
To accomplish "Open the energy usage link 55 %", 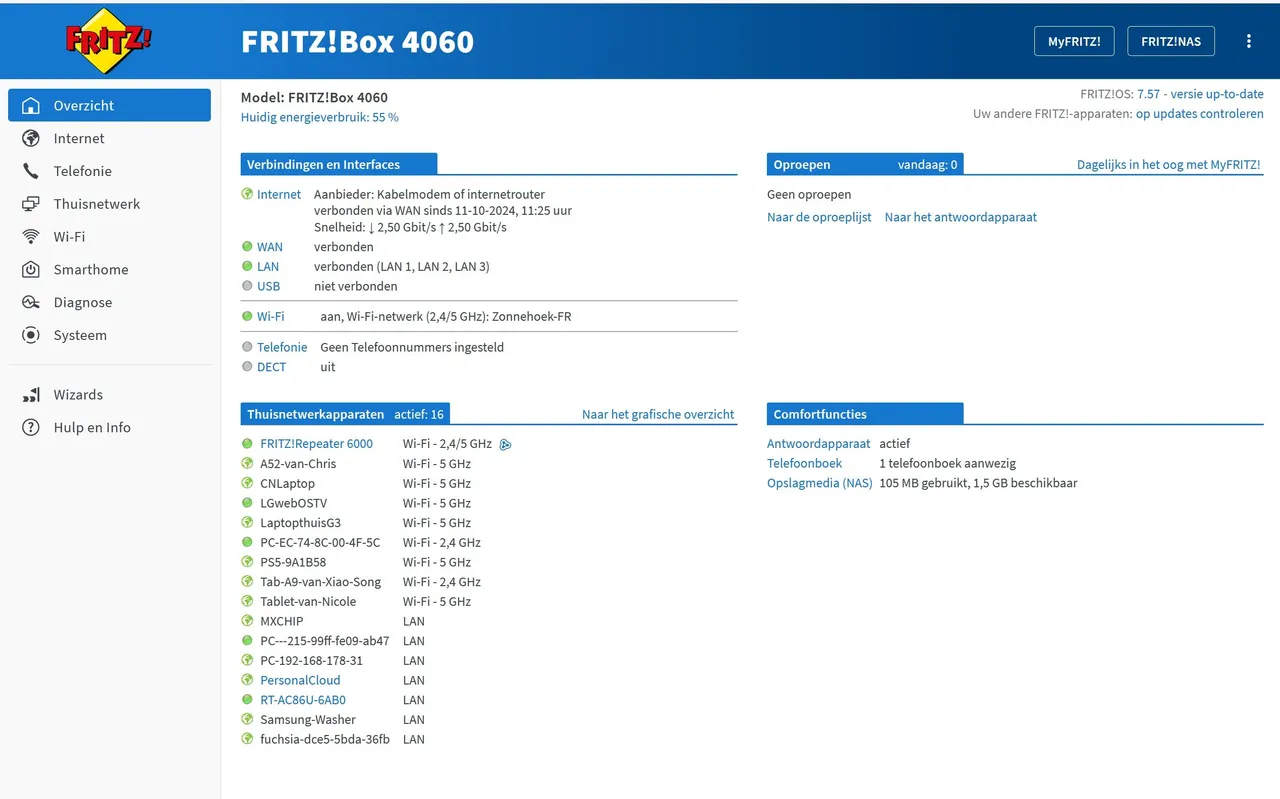I will click(319, 117).
